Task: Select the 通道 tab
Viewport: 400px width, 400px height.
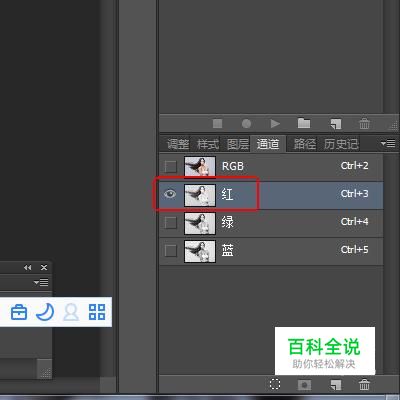Action: click(x=268, y=144)
